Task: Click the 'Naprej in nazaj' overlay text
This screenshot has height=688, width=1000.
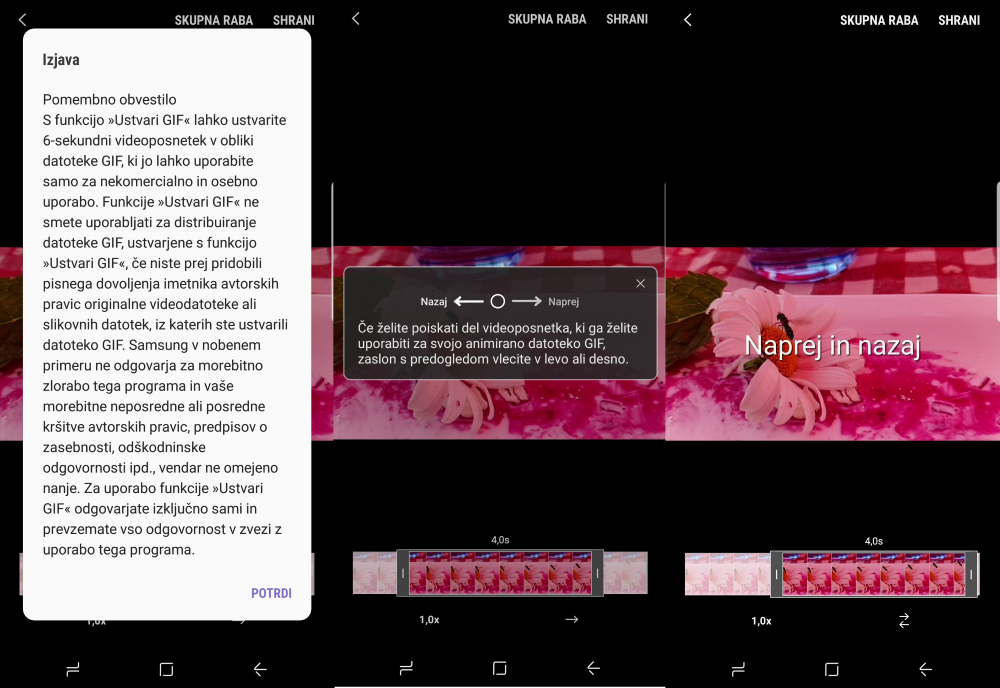Action: point(832,346)
